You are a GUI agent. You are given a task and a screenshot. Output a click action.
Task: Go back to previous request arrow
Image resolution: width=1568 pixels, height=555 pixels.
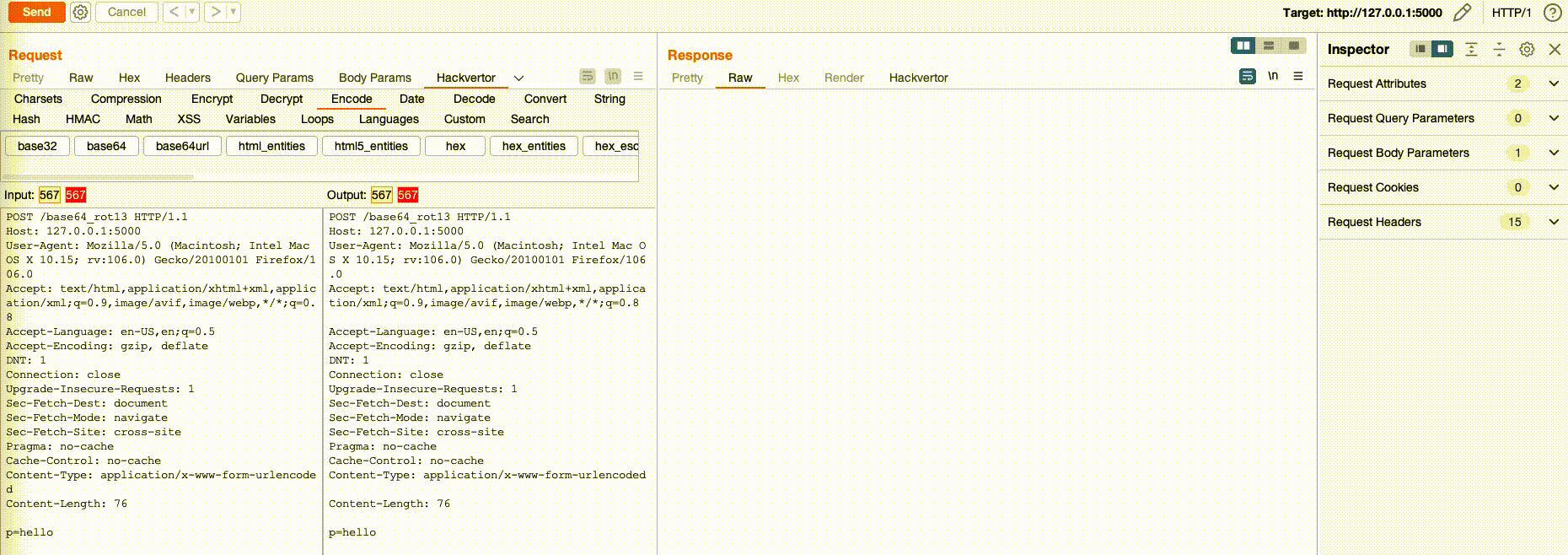[x=174, y=12]
